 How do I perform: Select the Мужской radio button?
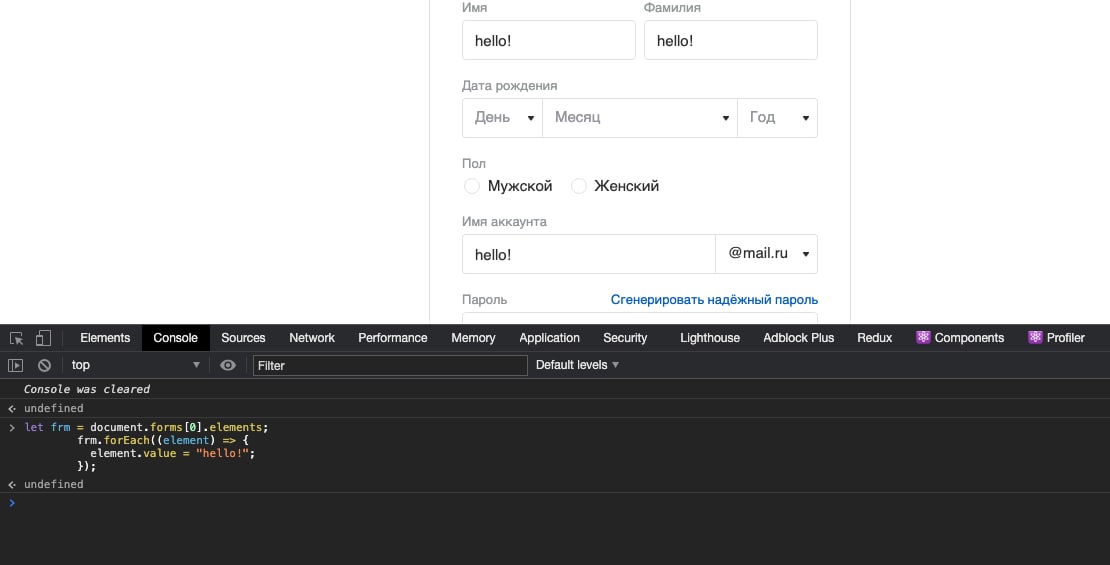[471, 186]
